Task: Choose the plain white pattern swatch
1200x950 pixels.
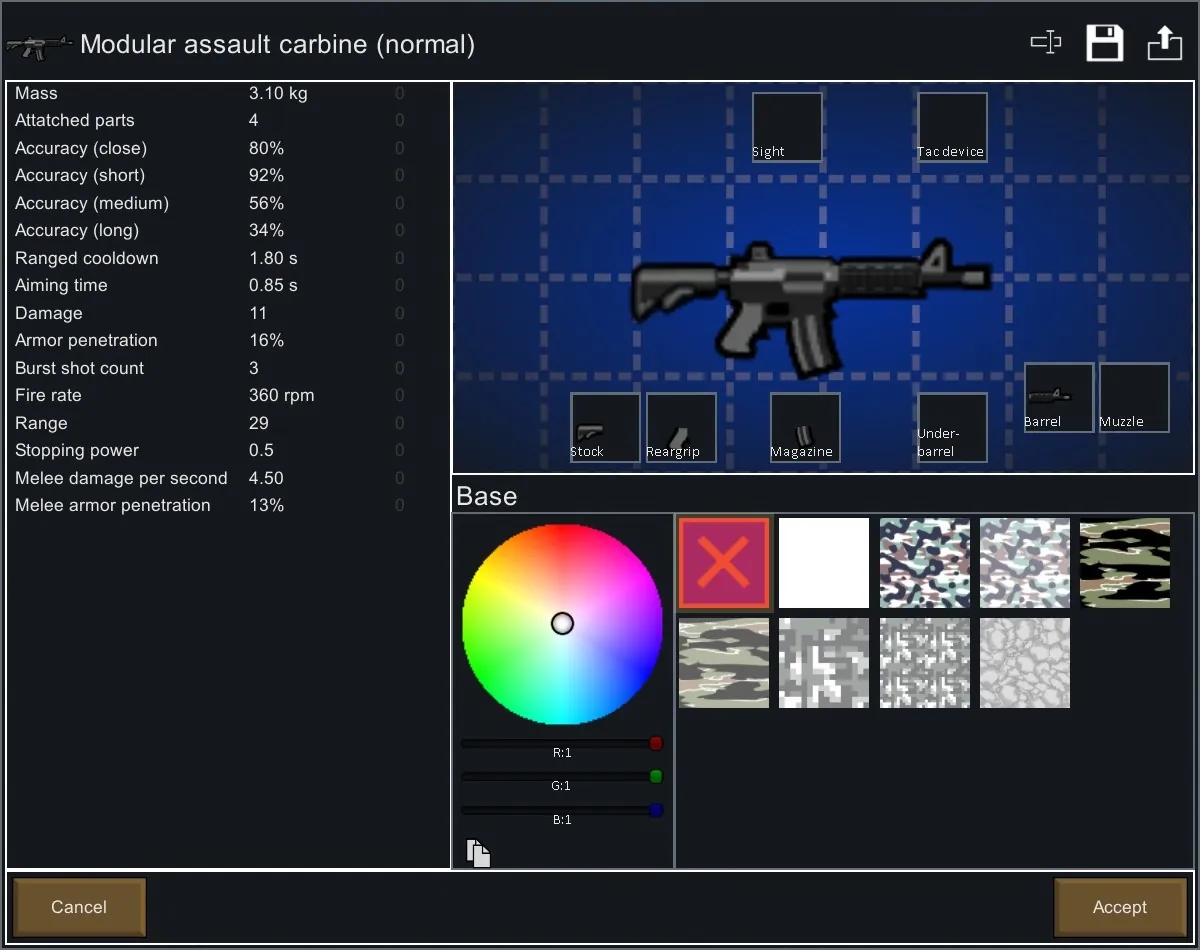Action: coord(824,563)
